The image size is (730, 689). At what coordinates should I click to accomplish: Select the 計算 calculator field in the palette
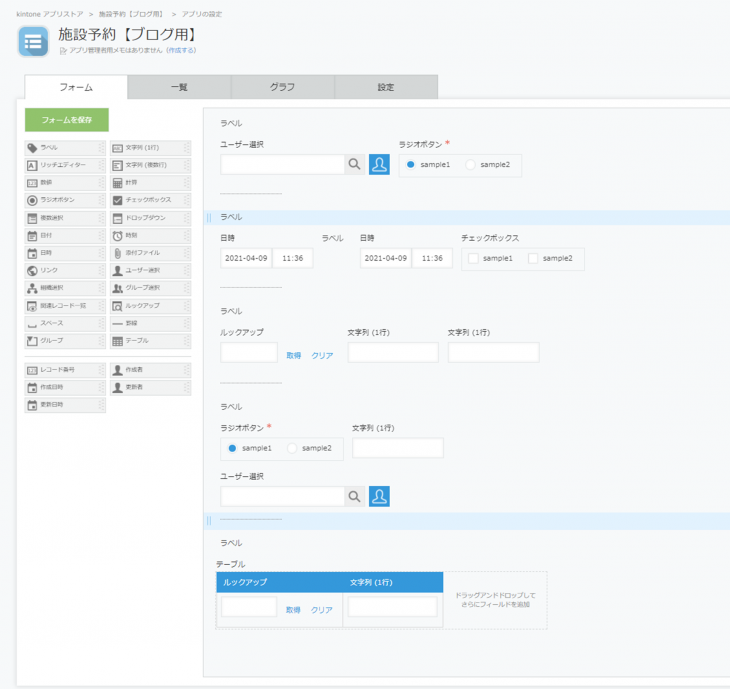tap(150, 183)
